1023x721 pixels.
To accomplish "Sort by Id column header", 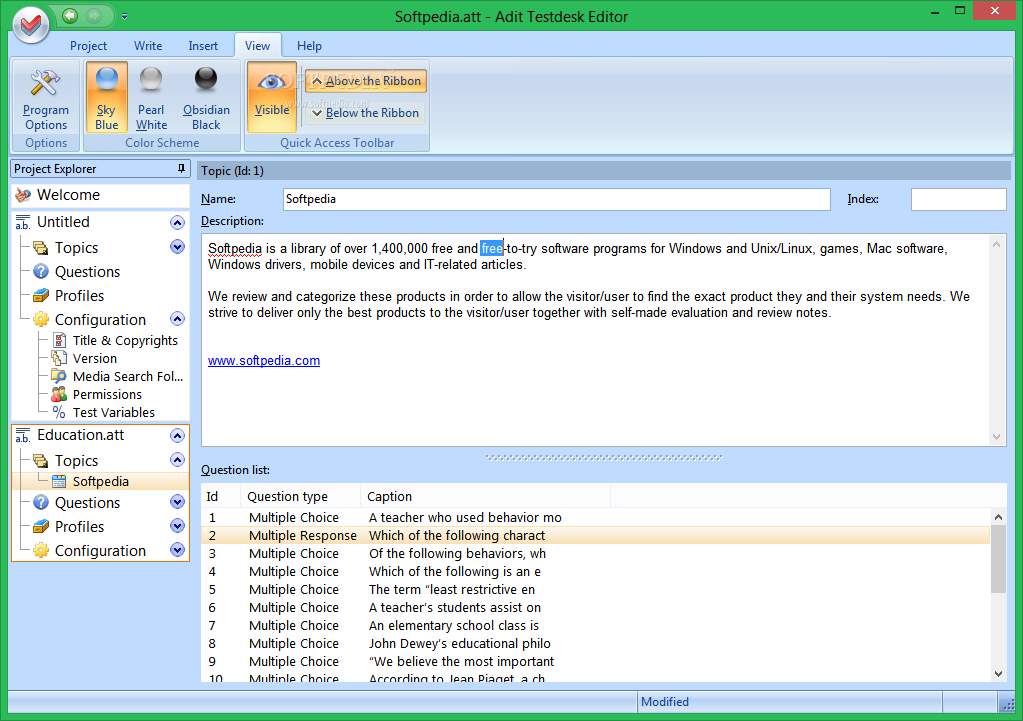I will tap(221, 497).
